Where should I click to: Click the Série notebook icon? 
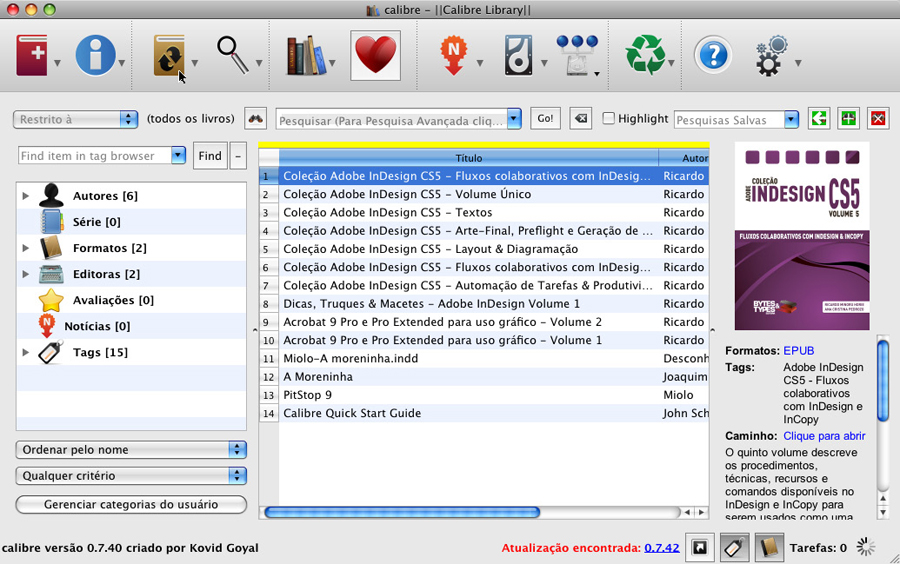click(52, 221)
